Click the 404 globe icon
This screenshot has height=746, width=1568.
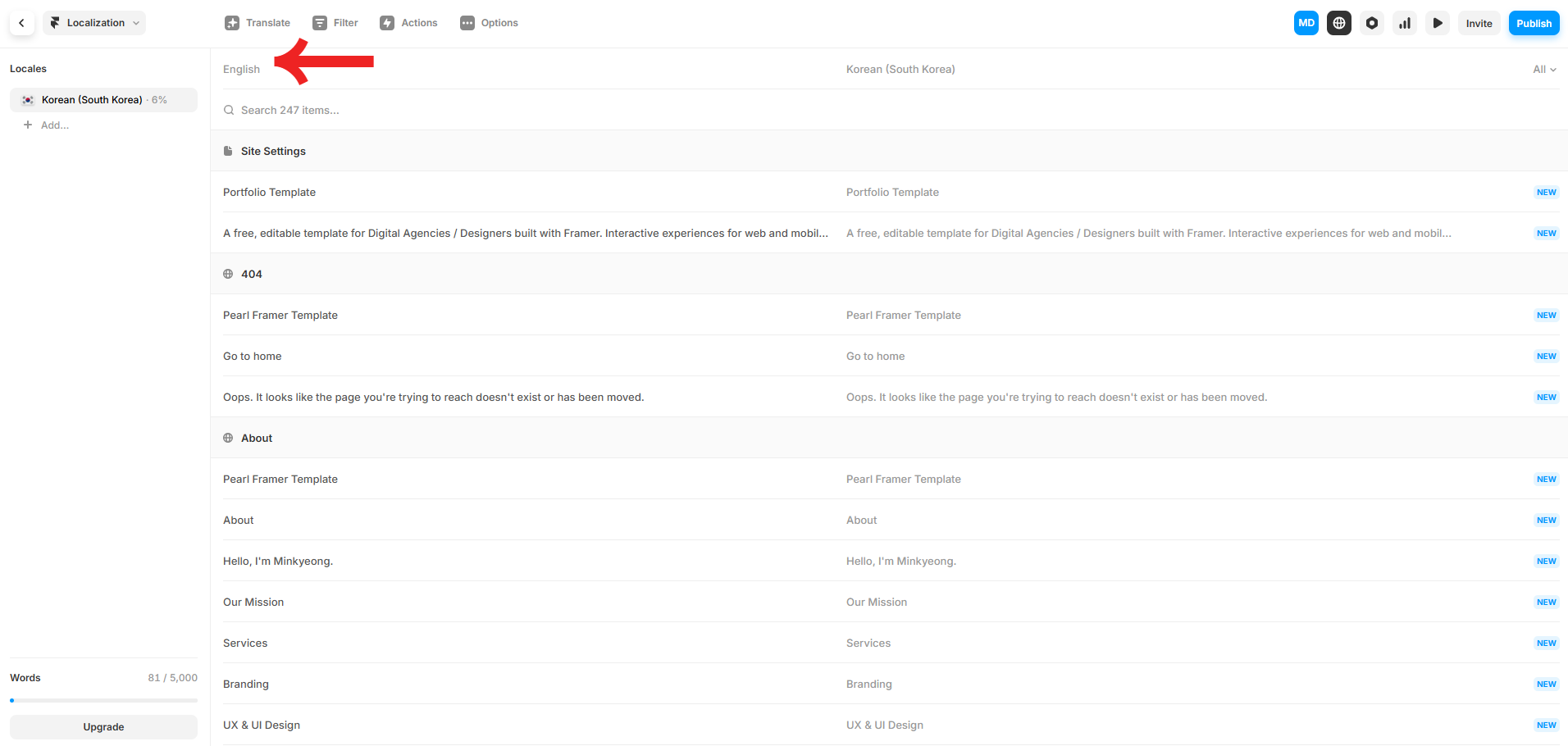click(228, 274)
